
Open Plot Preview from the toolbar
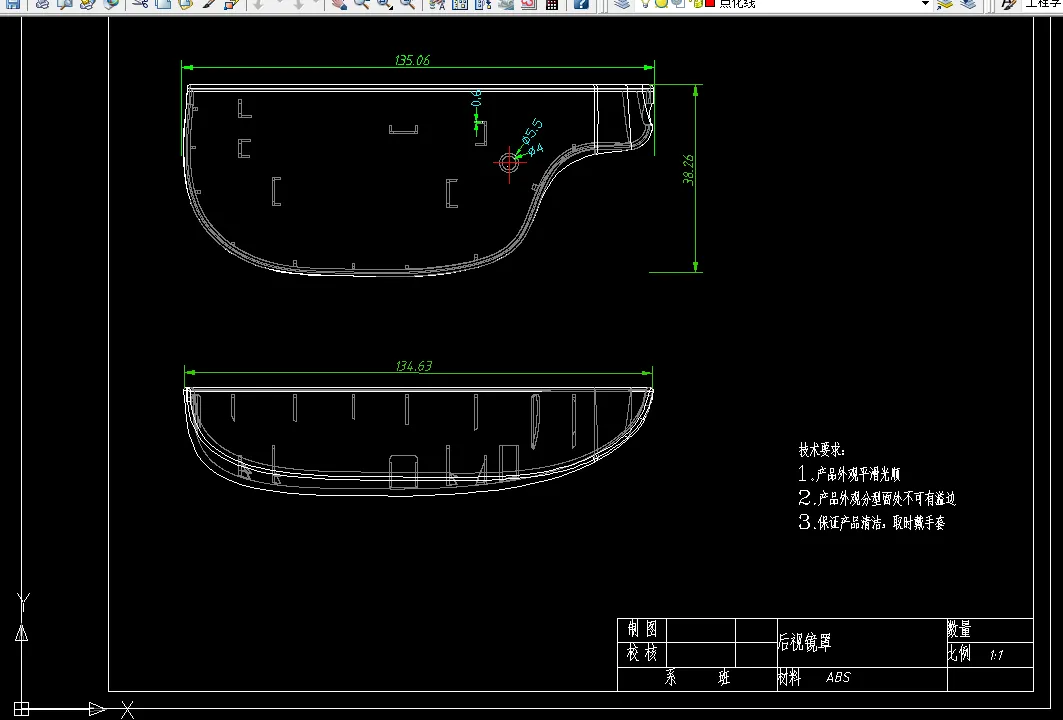pos(64,3)
